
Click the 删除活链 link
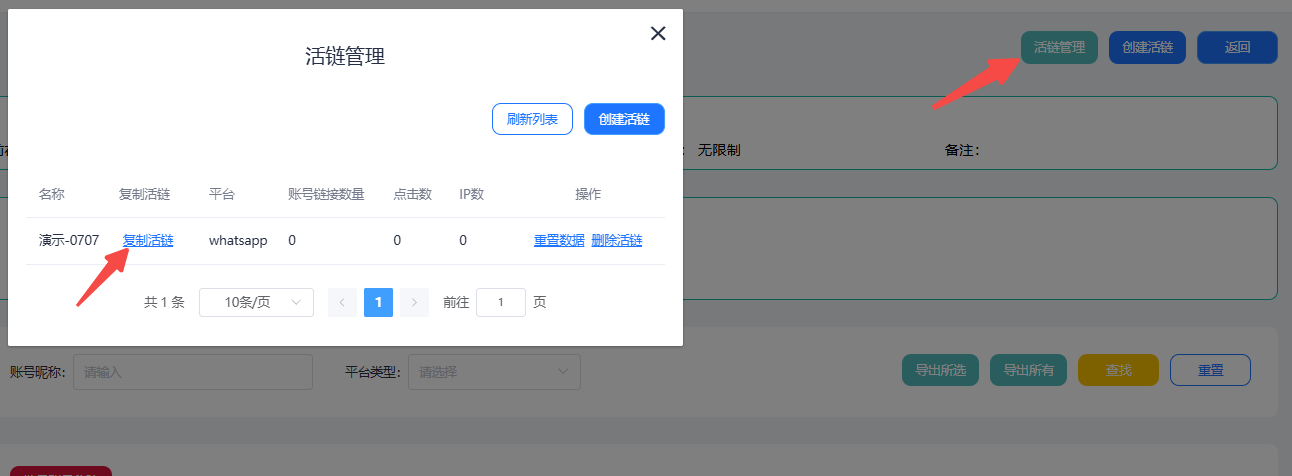[x=617, y=240]
